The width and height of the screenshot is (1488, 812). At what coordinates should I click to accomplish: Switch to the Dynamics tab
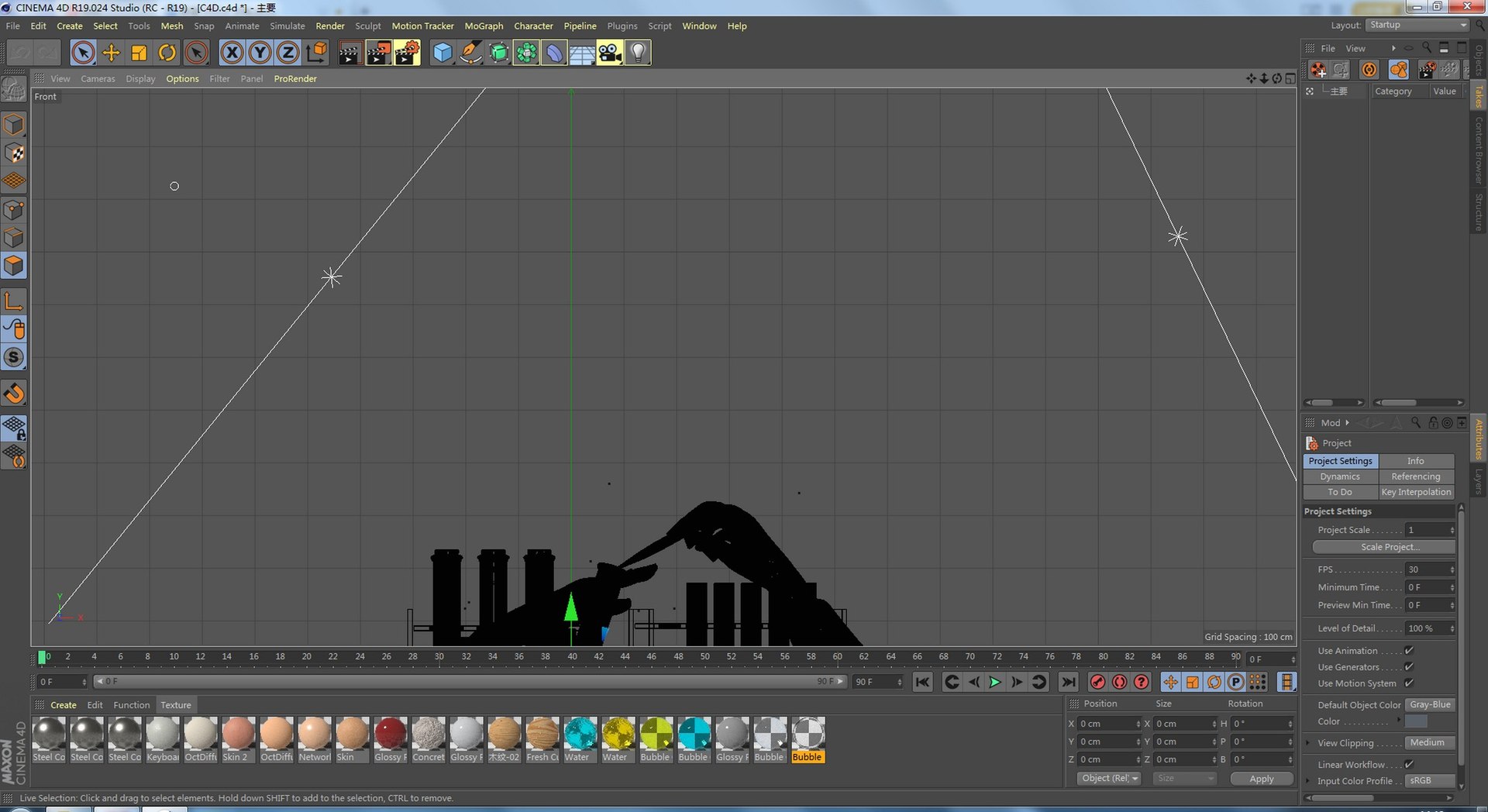click(1340, 477)
